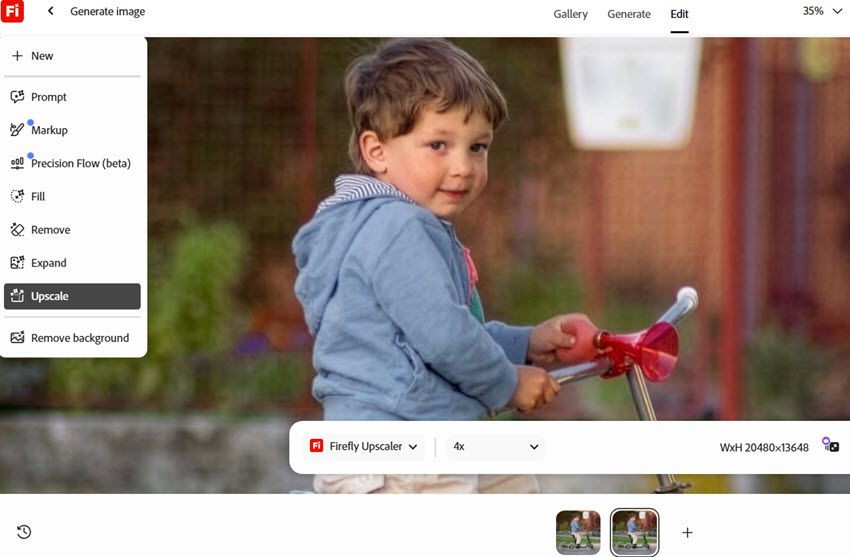Open the history clock icon

point(24,532)
